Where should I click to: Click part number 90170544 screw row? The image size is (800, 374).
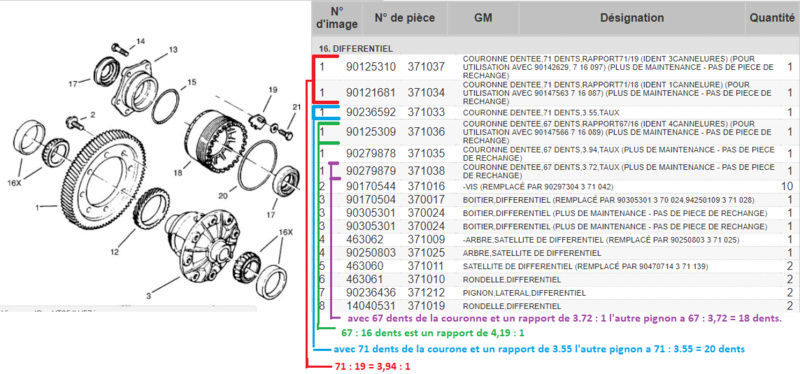[555, 186]
